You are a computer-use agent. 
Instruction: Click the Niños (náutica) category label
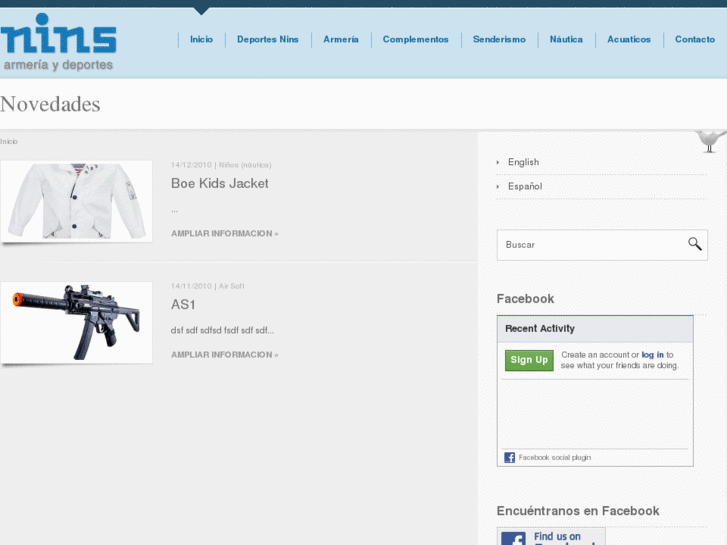[245, 165]
